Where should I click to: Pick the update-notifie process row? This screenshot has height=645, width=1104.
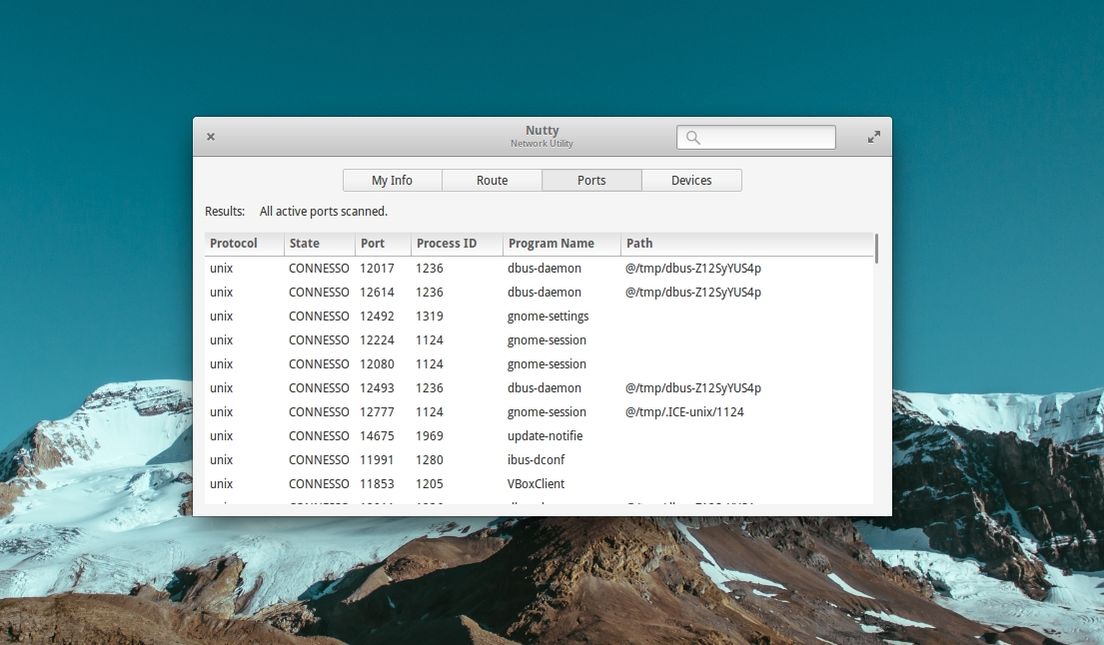coord(545,436)
